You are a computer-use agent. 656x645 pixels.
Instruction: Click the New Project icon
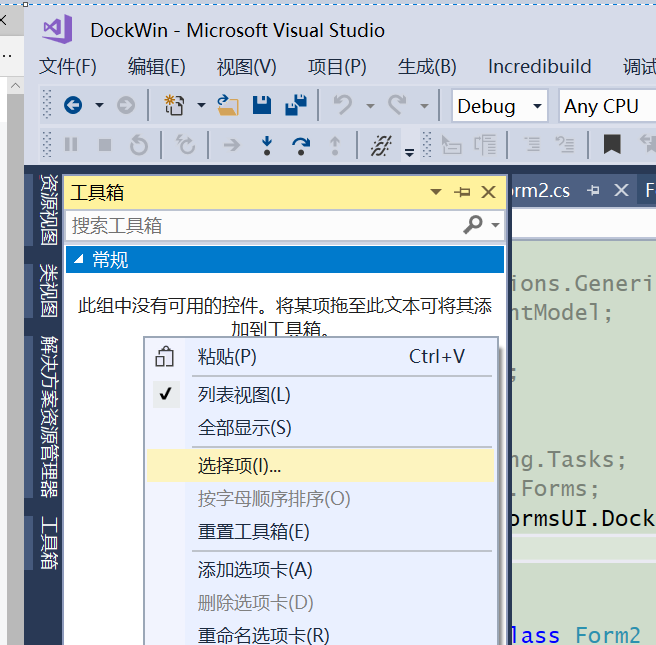174,105
